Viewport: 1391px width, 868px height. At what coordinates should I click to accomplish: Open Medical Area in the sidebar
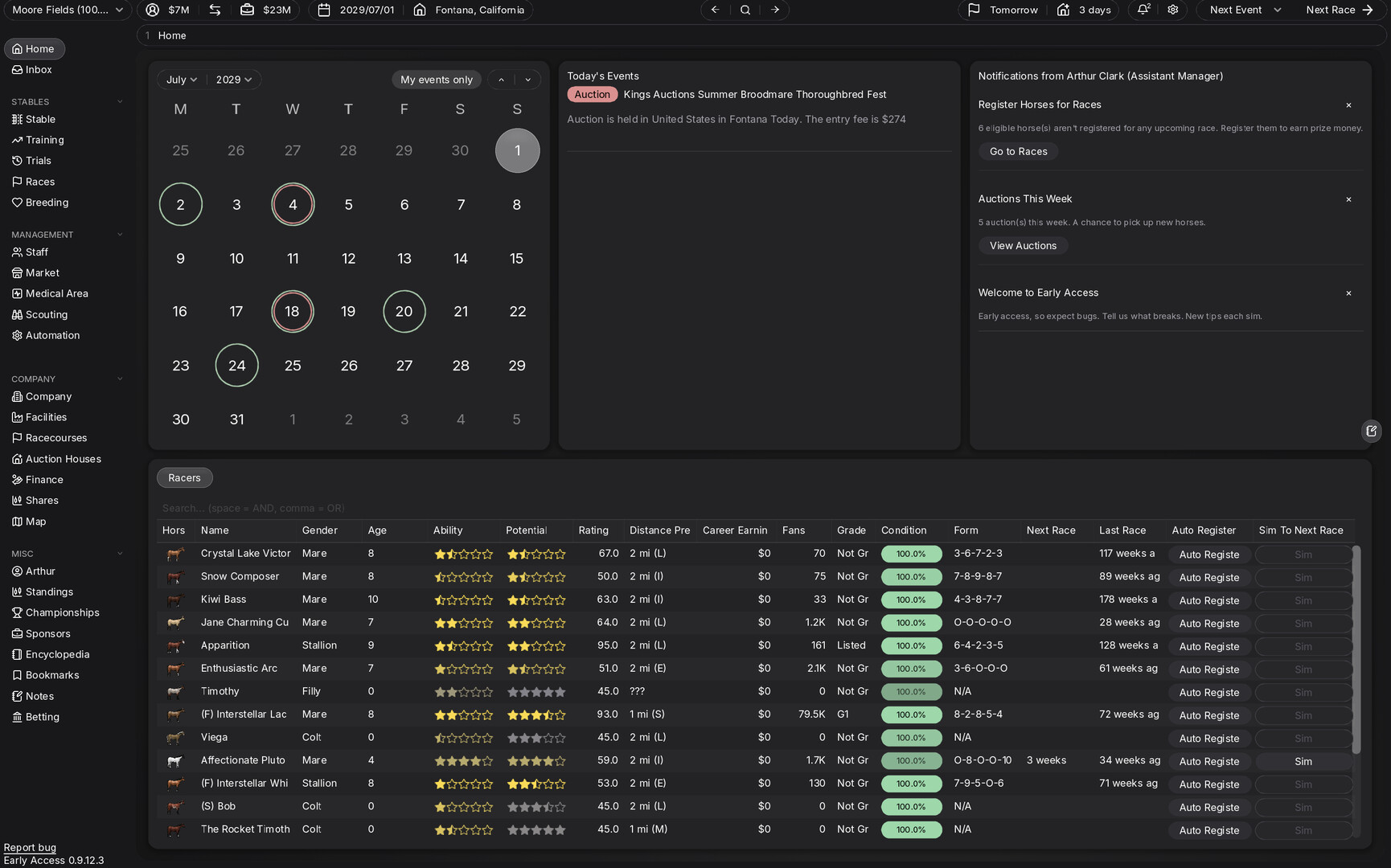pos(50,293)
